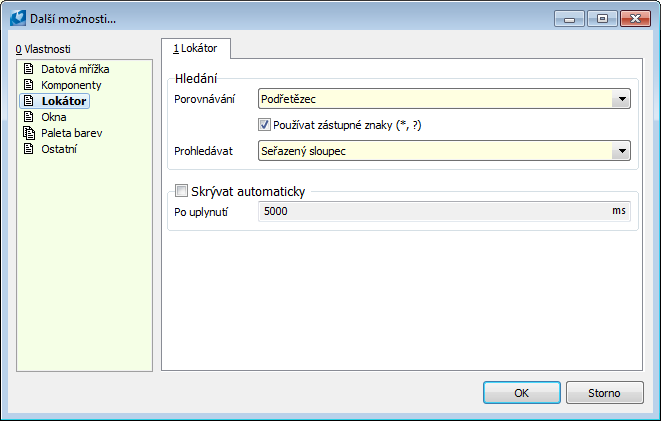This screenshot has height=421, width=661.
Task: Click the document icon next to Okna
Action: click(28, 117)
